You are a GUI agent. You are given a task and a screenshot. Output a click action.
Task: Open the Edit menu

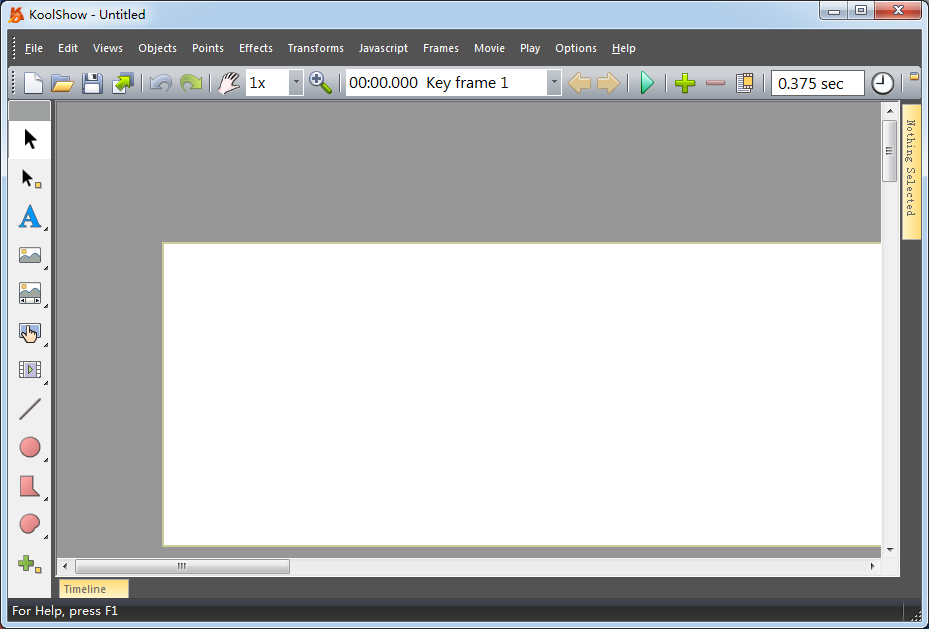click(68, 48)
